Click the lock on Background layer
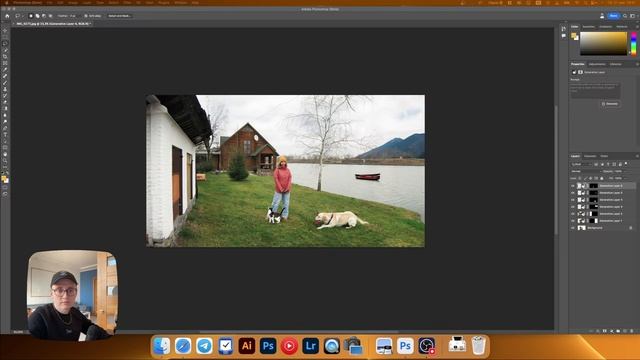This screenshot has width=640, height=360. 631,228
